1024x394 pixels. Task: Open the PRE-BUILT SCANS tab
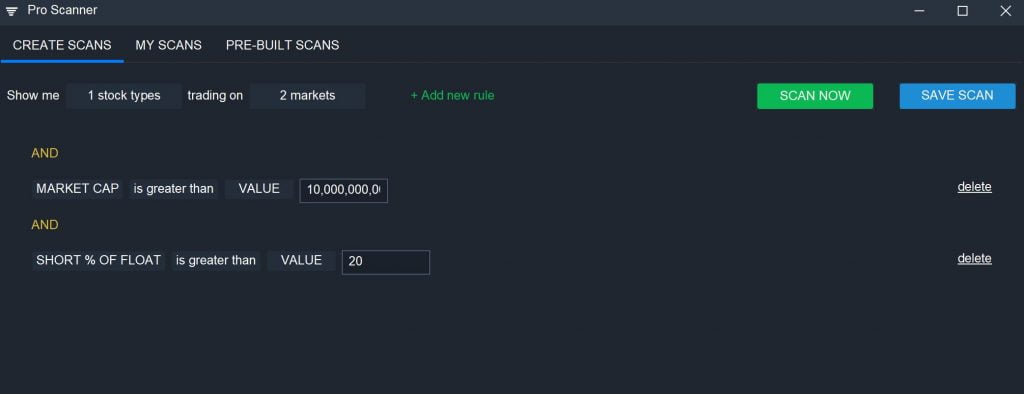[x=283, y=45]
